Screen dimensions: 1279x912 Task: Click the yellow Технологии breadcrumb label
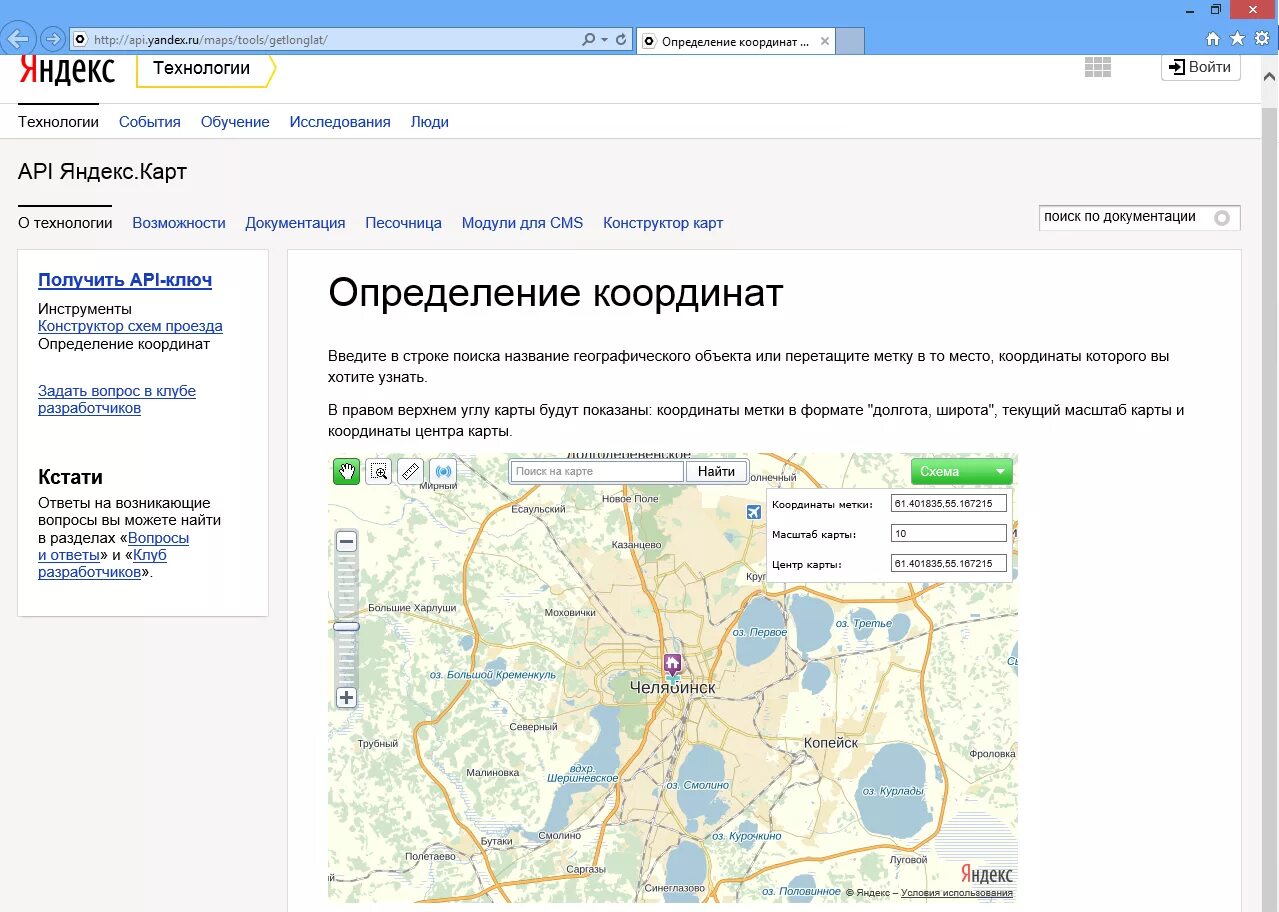pos(202,69)
